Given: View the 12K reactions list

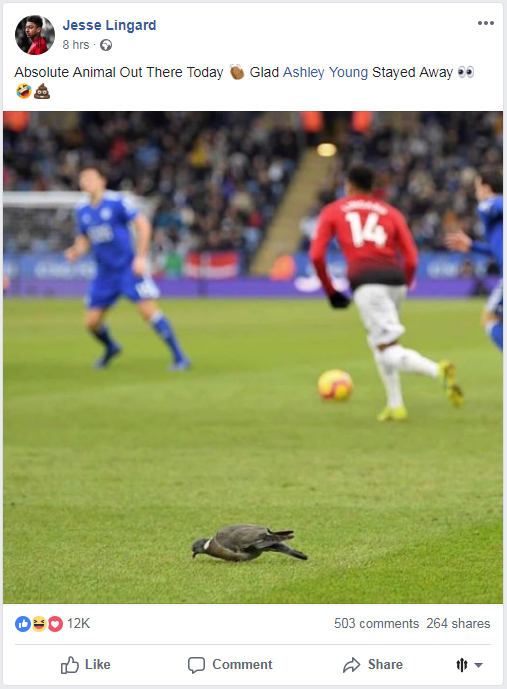Looking at the screenshot, I should [78, 624].
